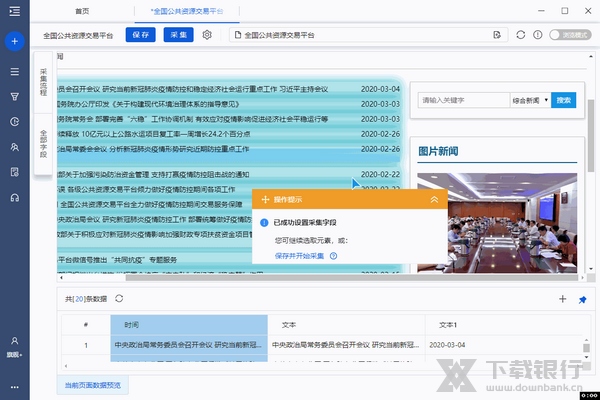Switch to the 首页 tab
Viewport: 600px width, 400px height.
tap(82, 11)
